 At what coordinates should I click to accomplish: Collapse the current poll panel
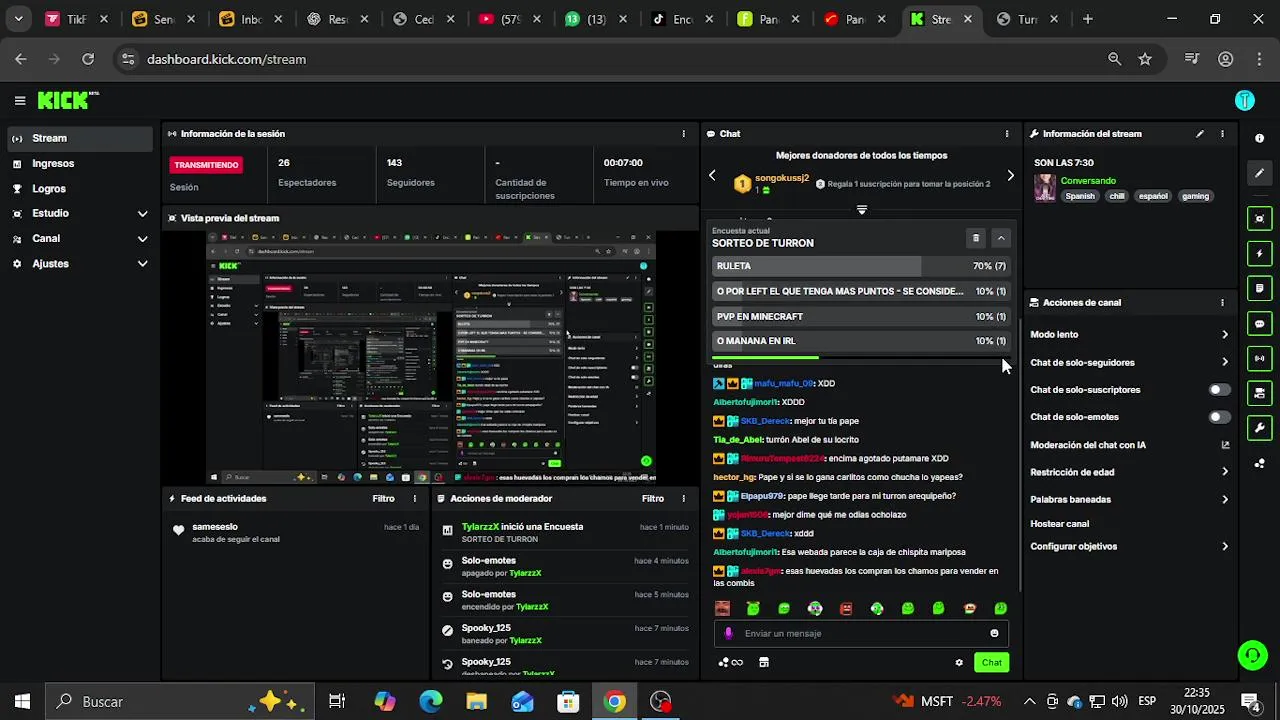(1001, 238)
